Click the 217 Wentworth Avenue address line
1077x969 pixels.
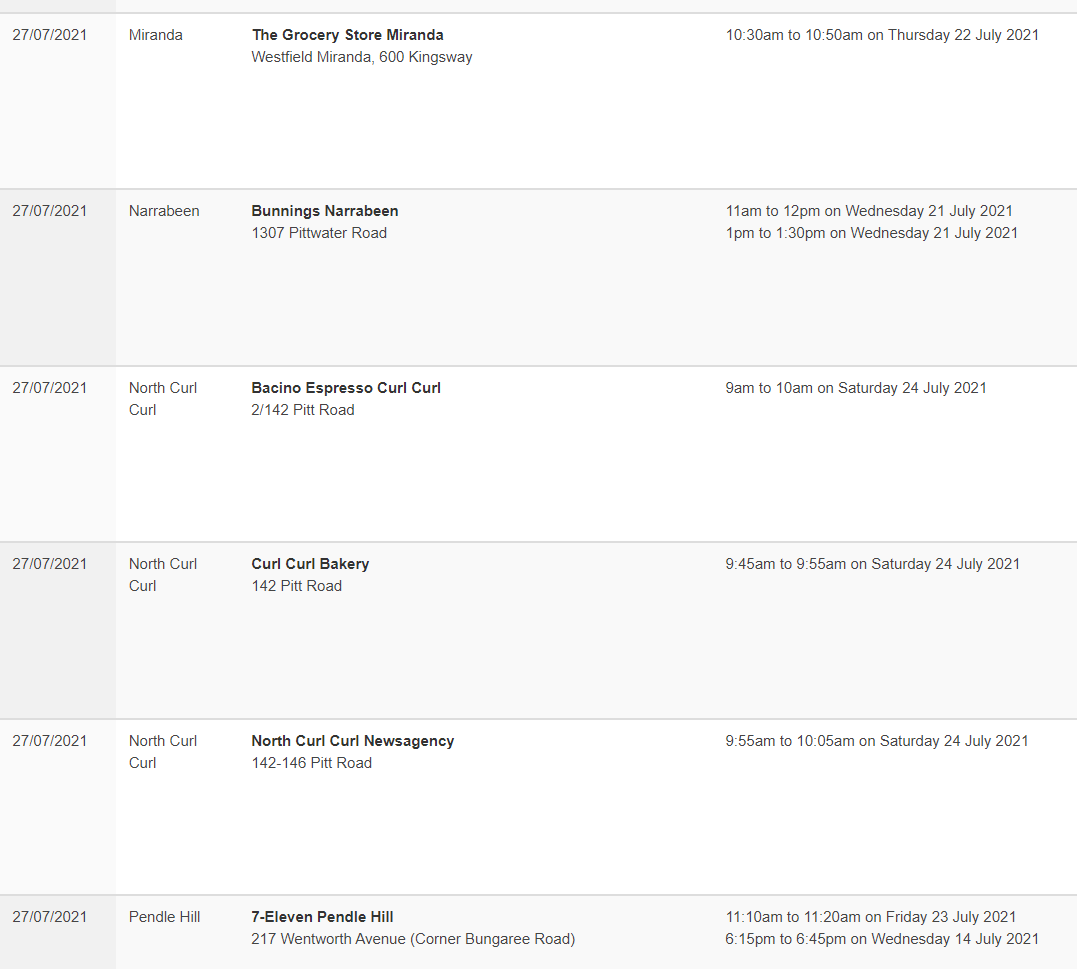413,939
